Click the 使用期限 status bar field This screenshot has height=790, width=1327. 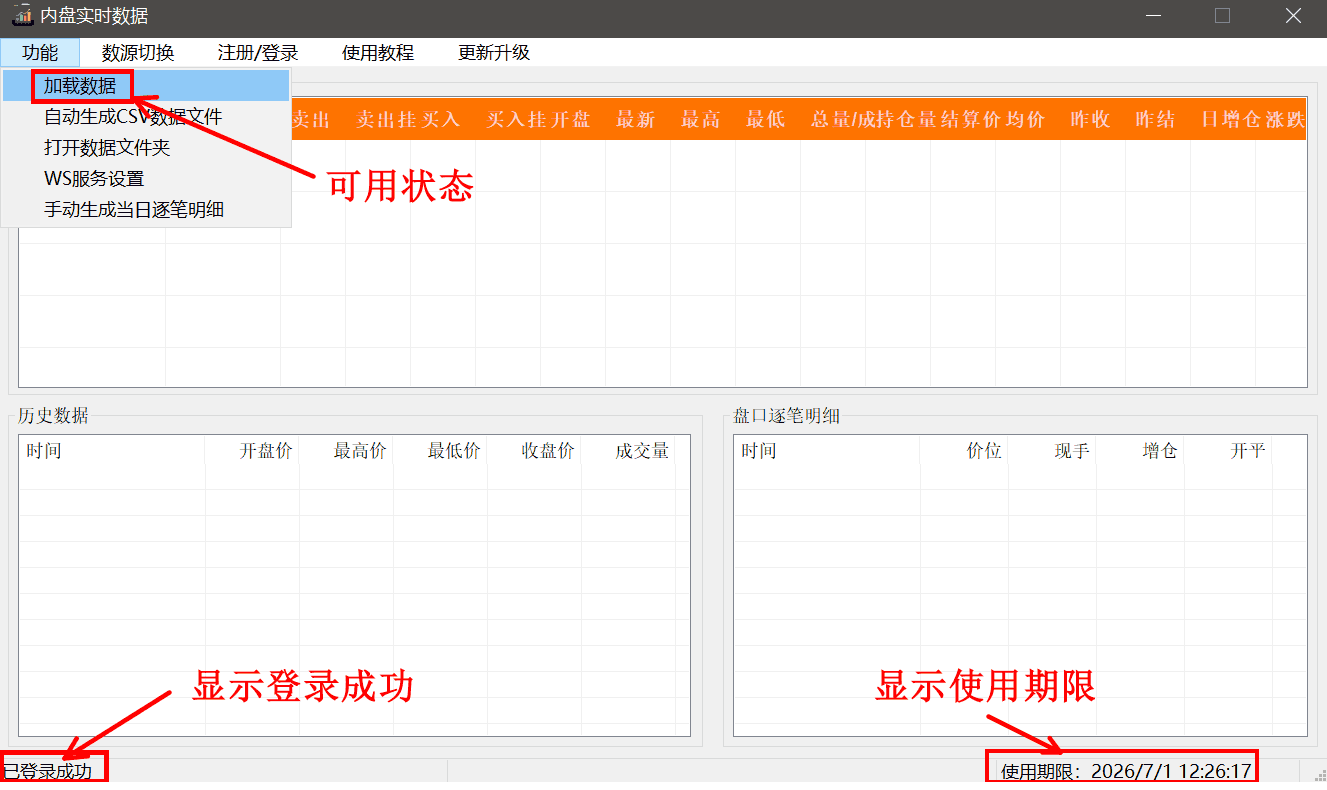click(x=1126, y=771)
